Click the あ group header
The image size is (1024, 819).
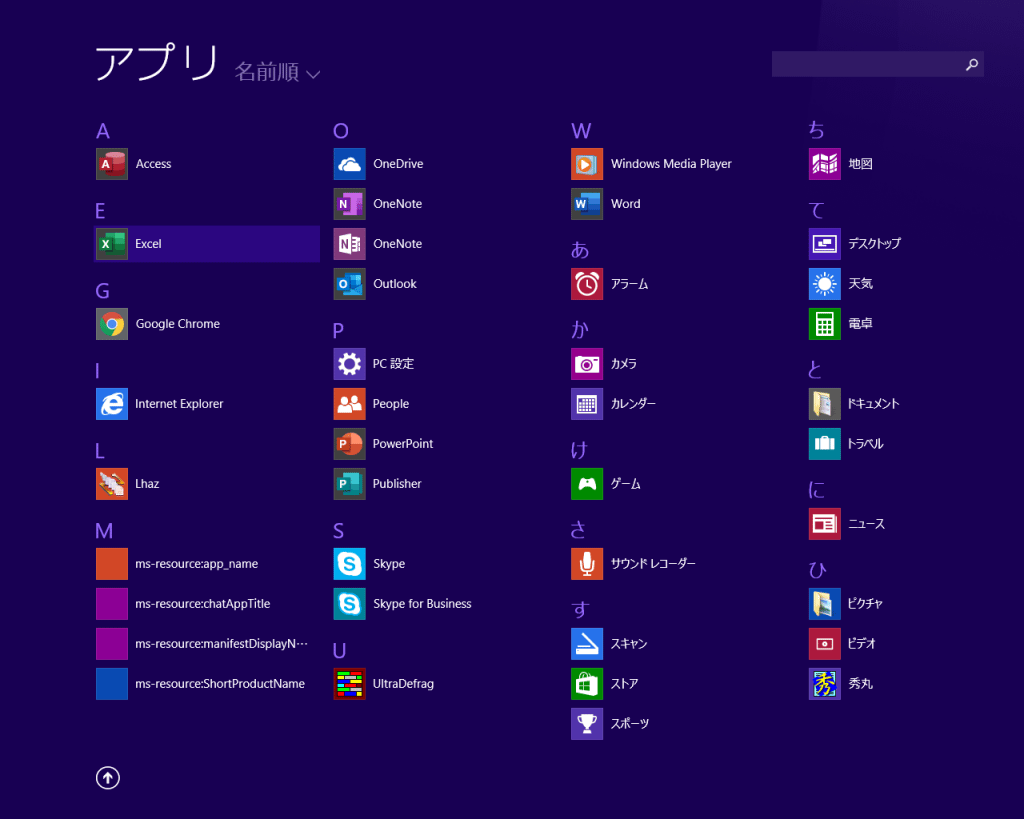coord(580,250)
